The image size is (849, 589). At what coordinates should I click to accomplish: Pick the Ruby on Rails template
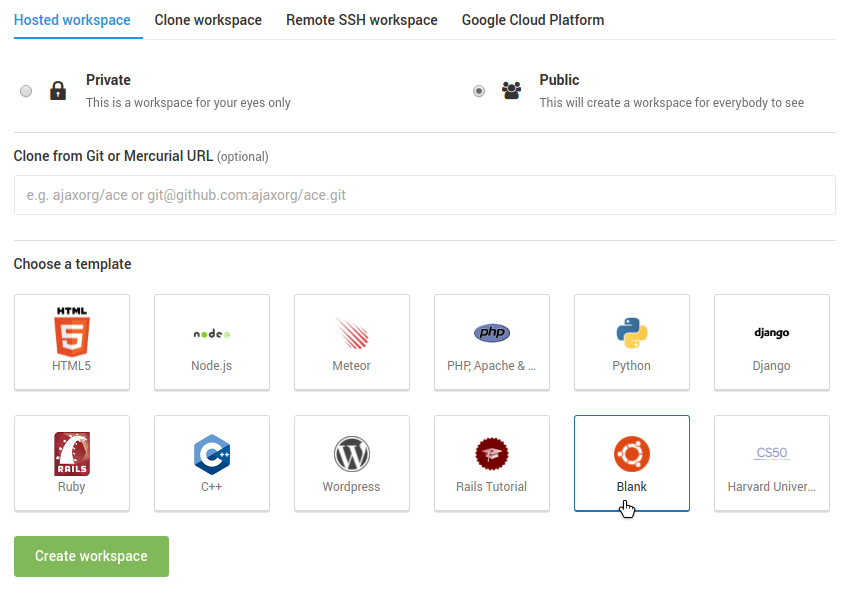[72, 463]
